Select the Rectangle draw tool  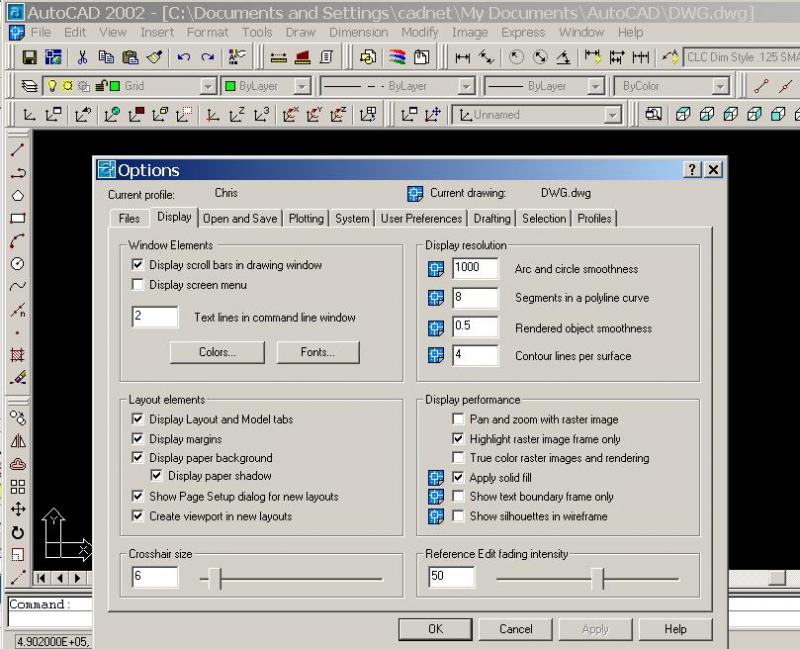click(x=18, y=218)
